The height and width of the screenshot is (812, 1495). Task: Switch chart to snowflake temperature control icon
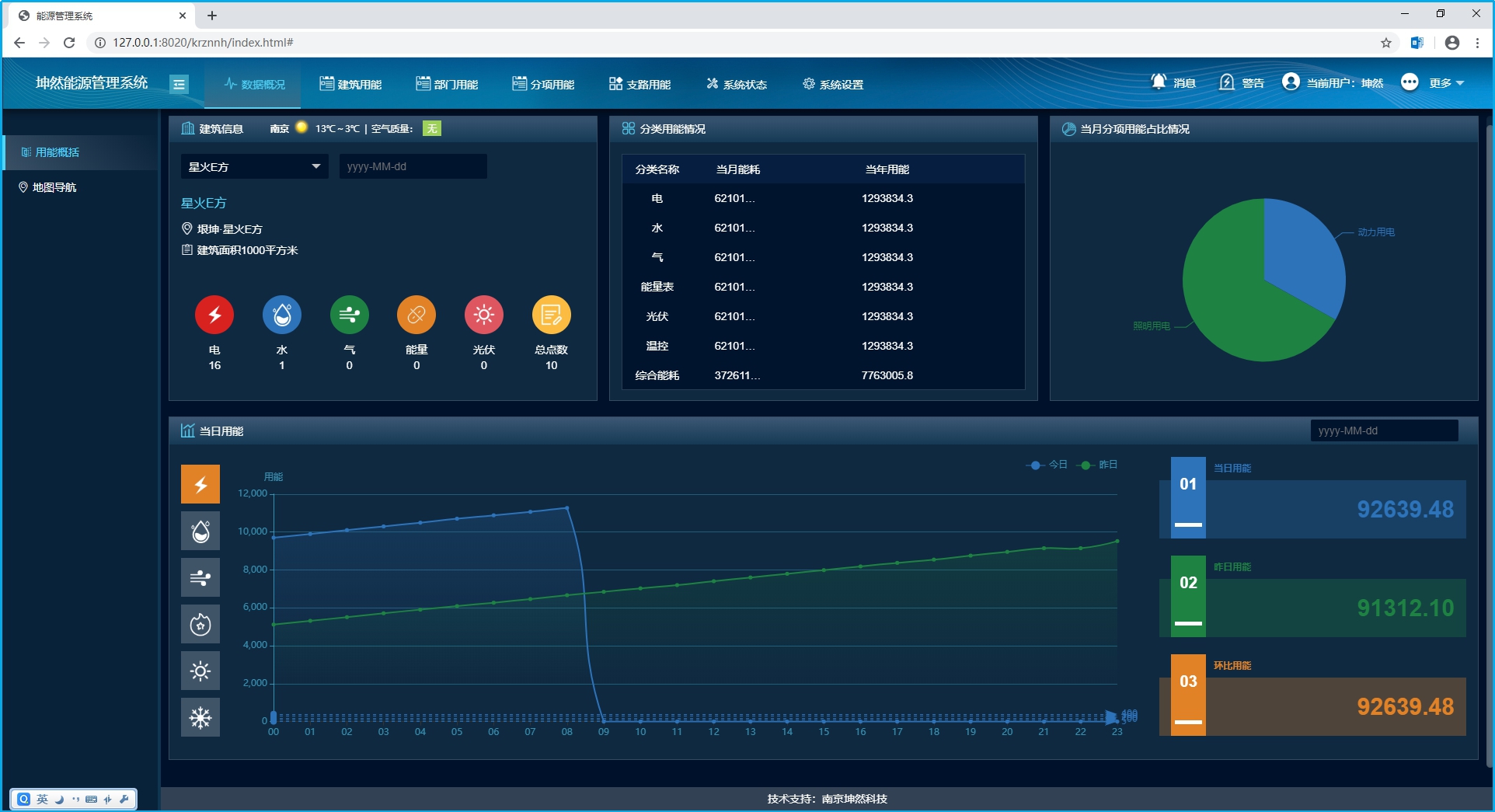click(x=200, y=717)
